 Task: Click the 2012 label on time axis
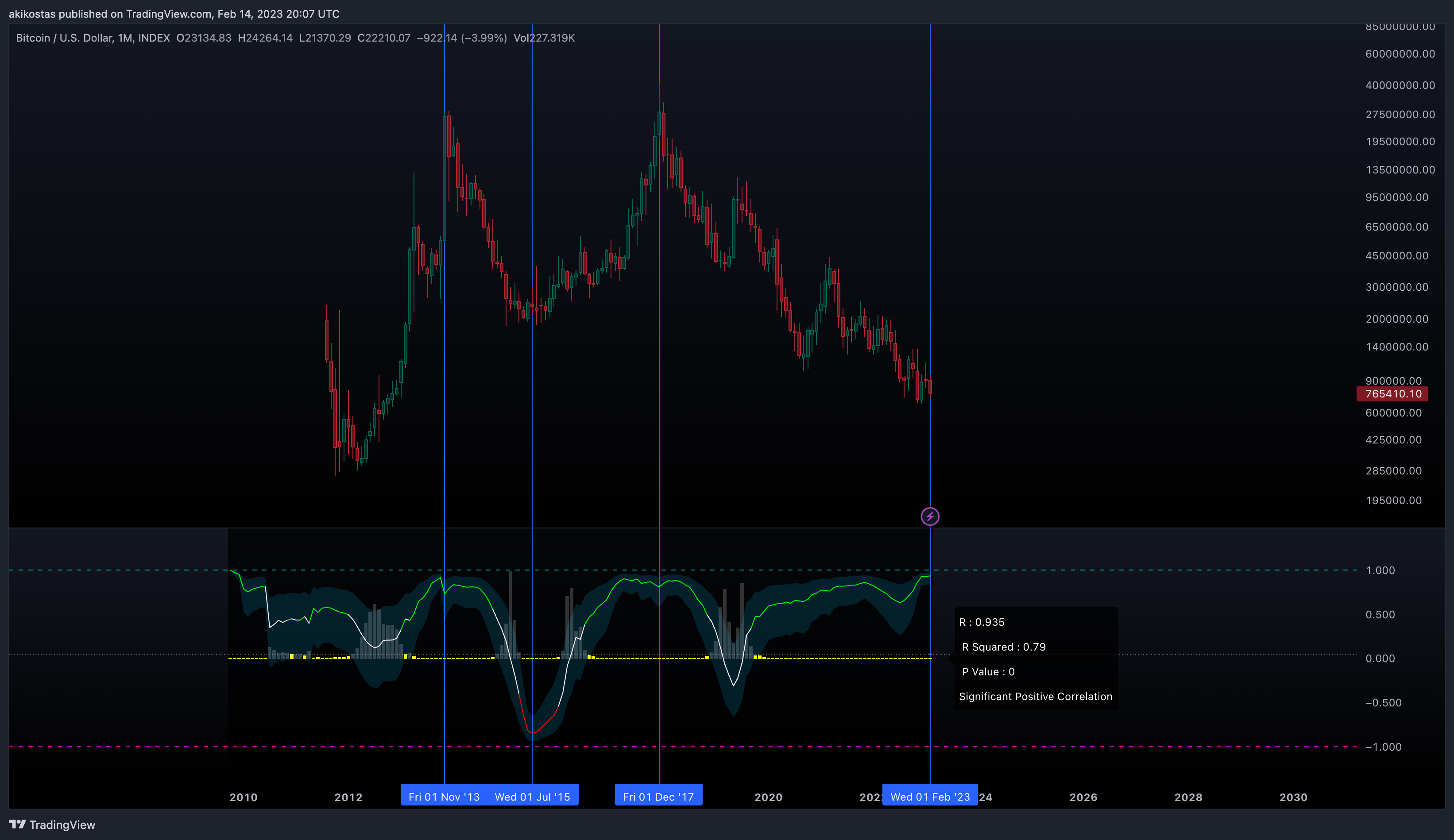(348, 798)
